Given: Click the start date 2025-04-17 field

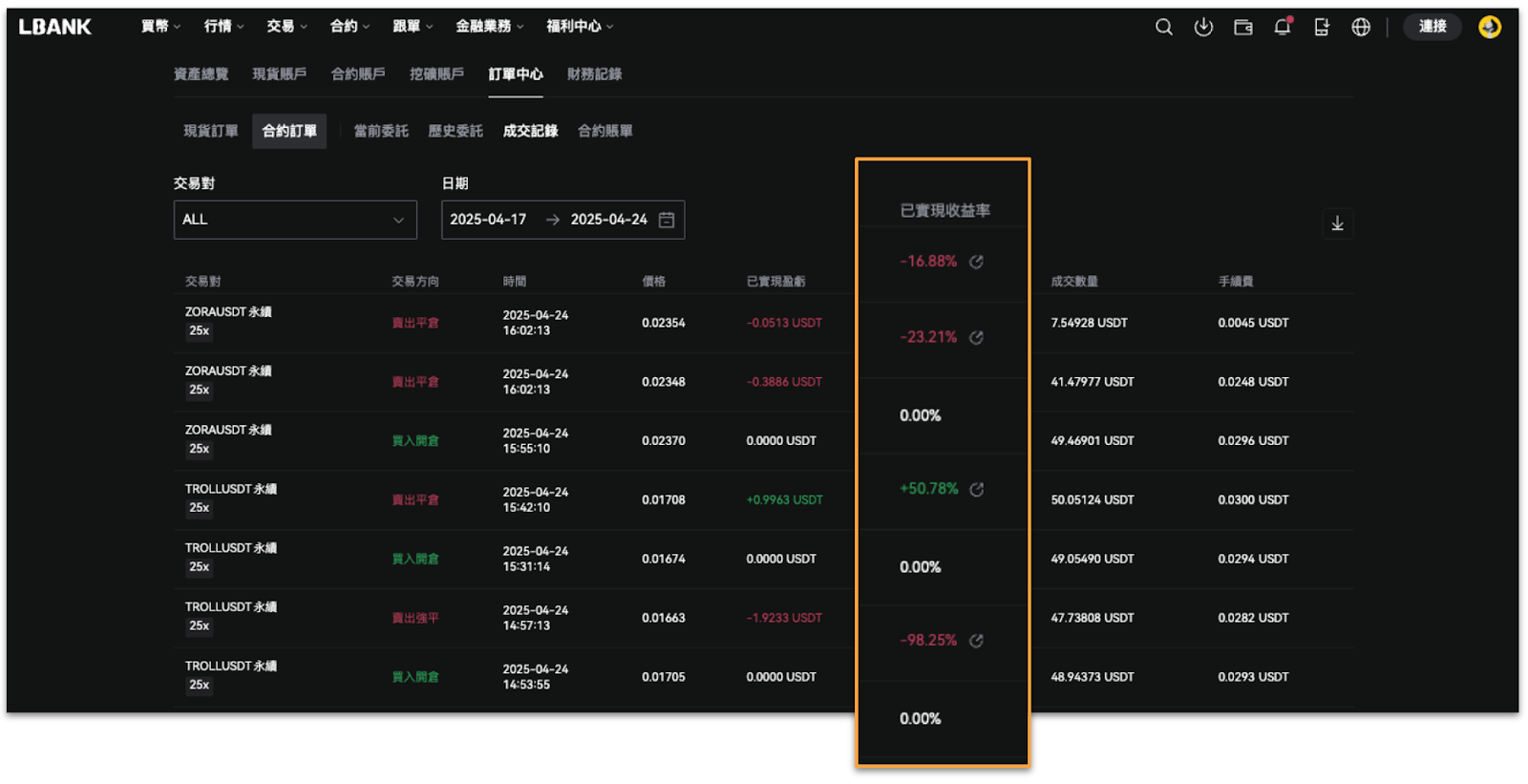Looking at the screenshot, I should click(x=488, y=220).
